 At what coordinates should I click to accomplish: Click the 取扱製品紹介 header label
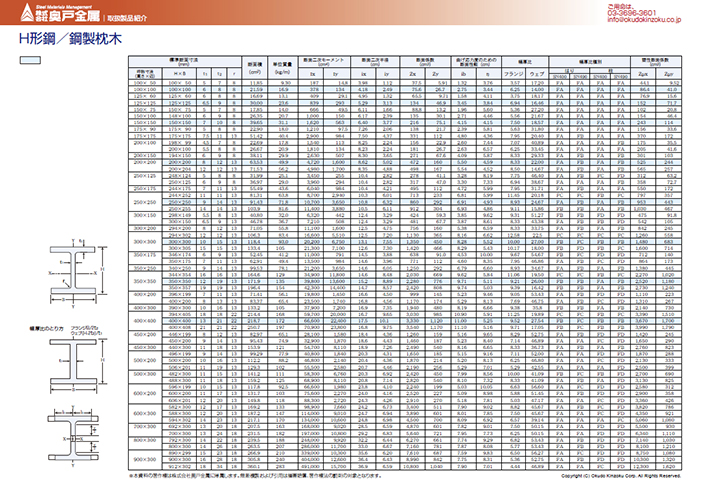pos(126,18)
